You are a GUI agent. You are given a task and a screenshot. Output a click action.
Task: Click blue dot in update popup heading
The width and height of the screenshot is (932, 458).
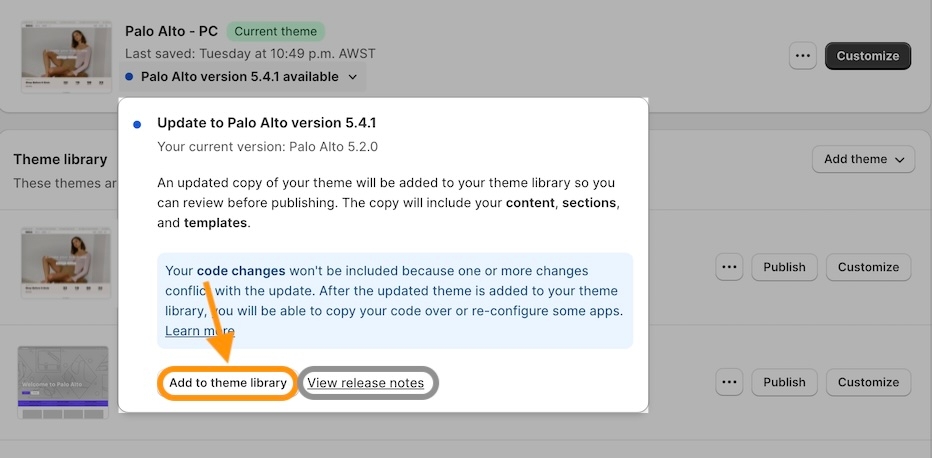tap(137, 125)
